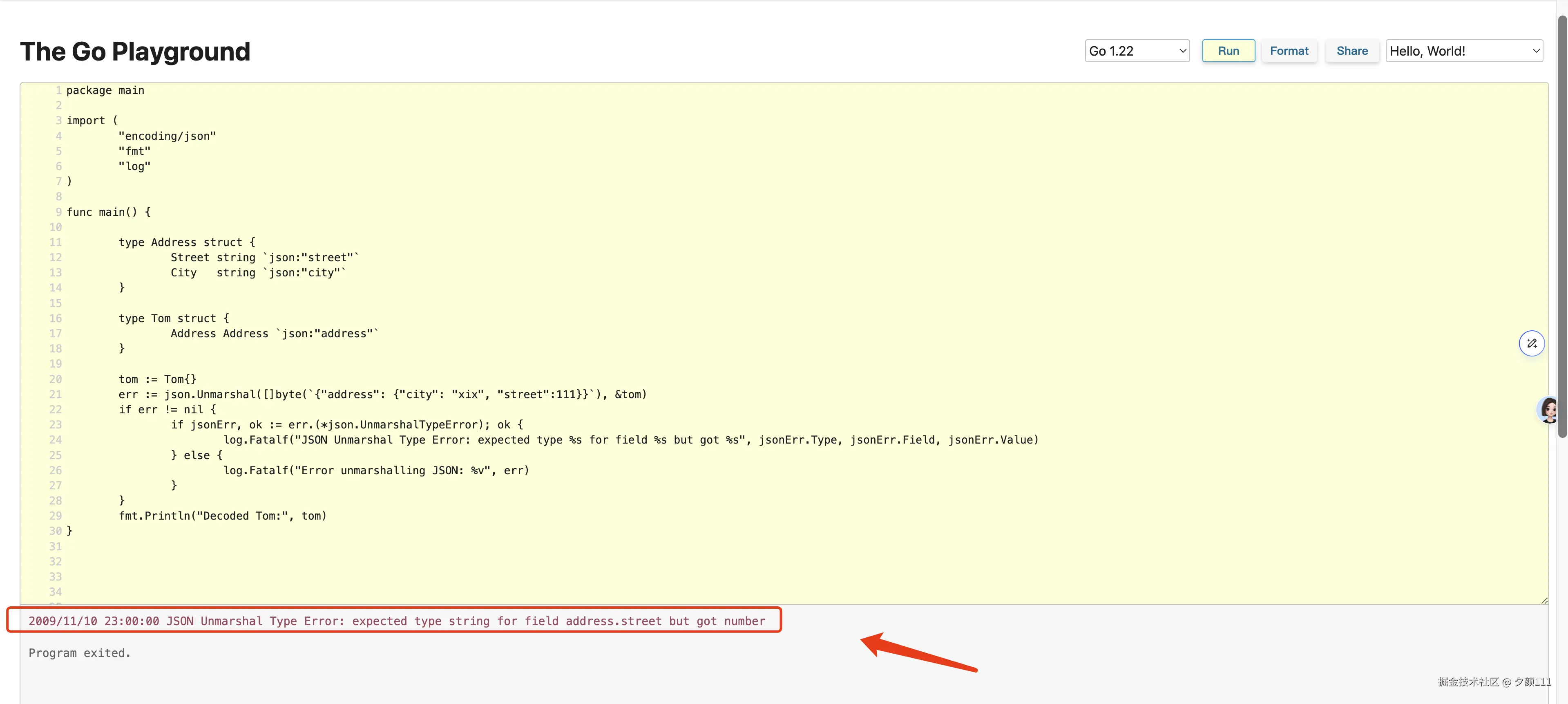Click on the package main line

point(105,90)
